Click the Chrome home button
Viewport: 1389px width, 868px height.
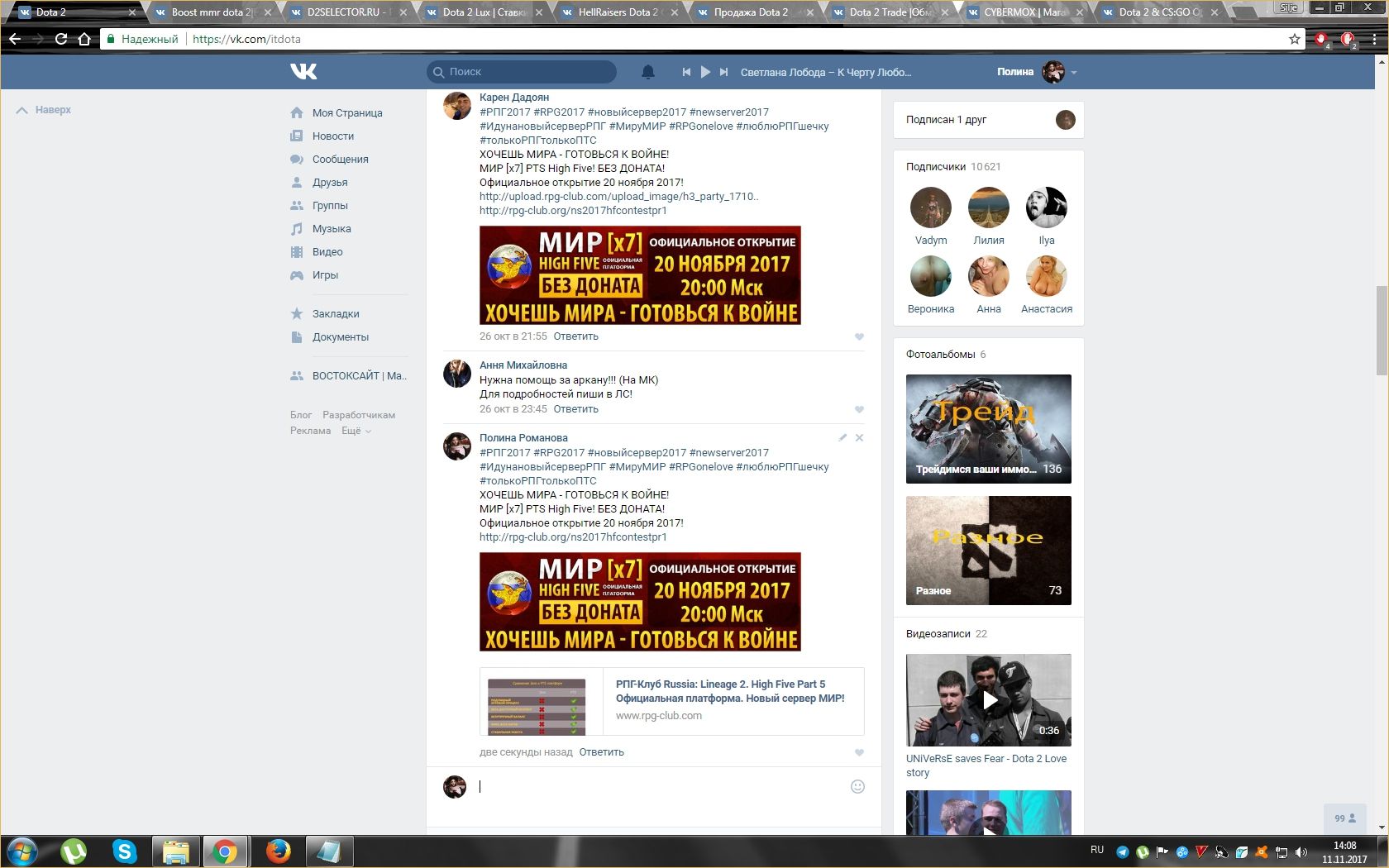(84, 39)
